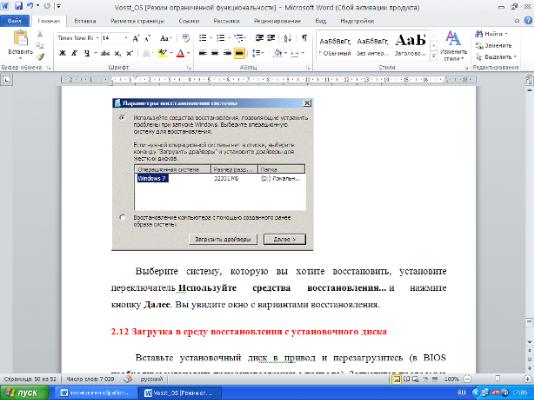Screen dimensions: 534x400
Task: Open the Times New Roman font dropdown
Action: 78,38
